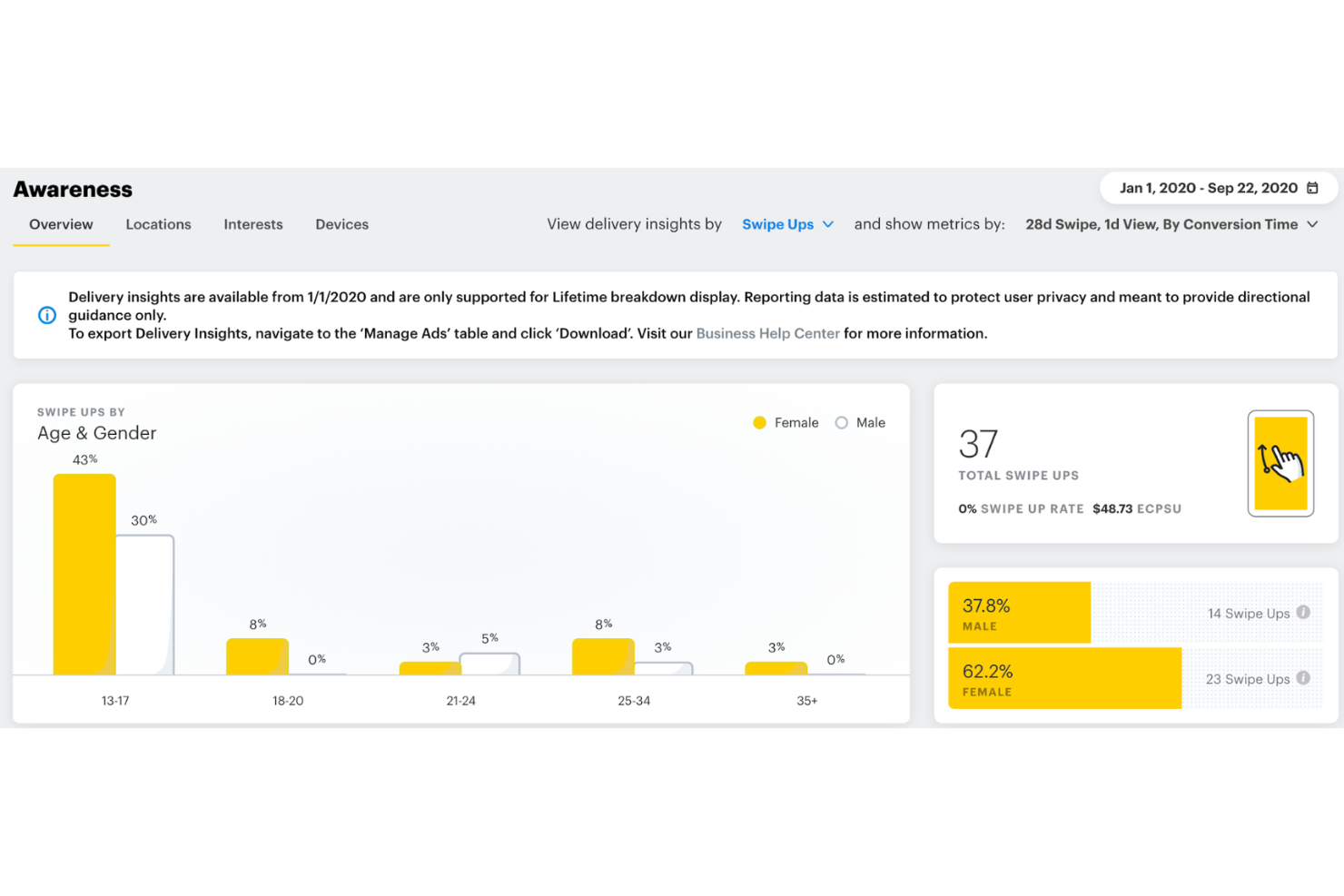This screenshot has width=1344, height=896.
Task: Open the Swipe Ups insights dropdown
Action: 787,224
